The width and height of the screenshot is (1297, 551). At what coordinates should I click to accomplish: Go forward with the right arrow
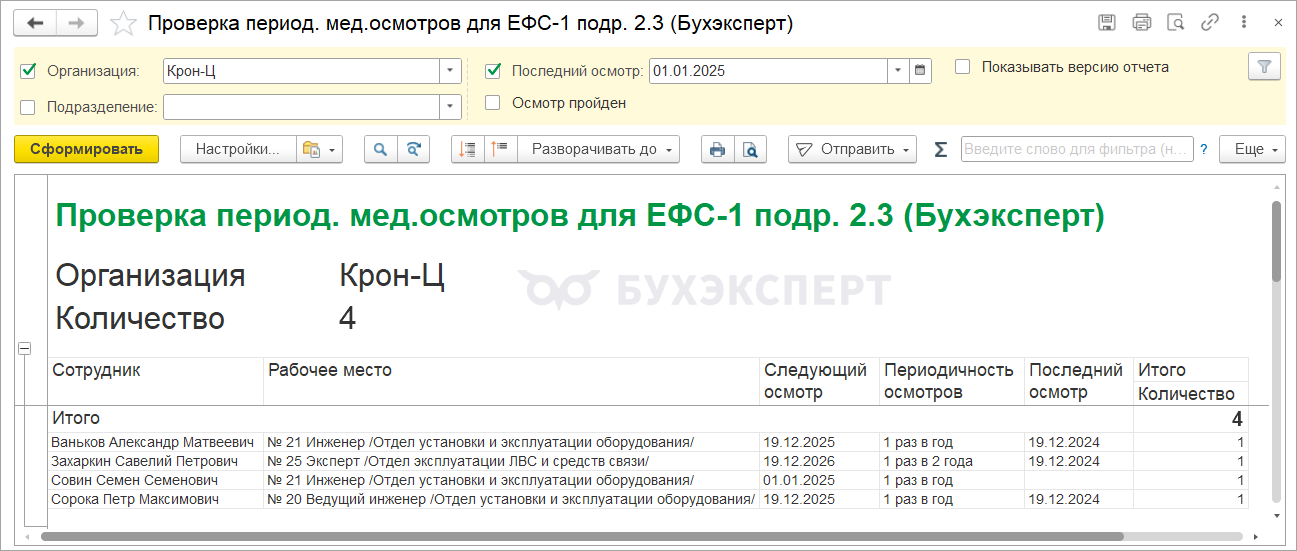[x=76, y=23]
